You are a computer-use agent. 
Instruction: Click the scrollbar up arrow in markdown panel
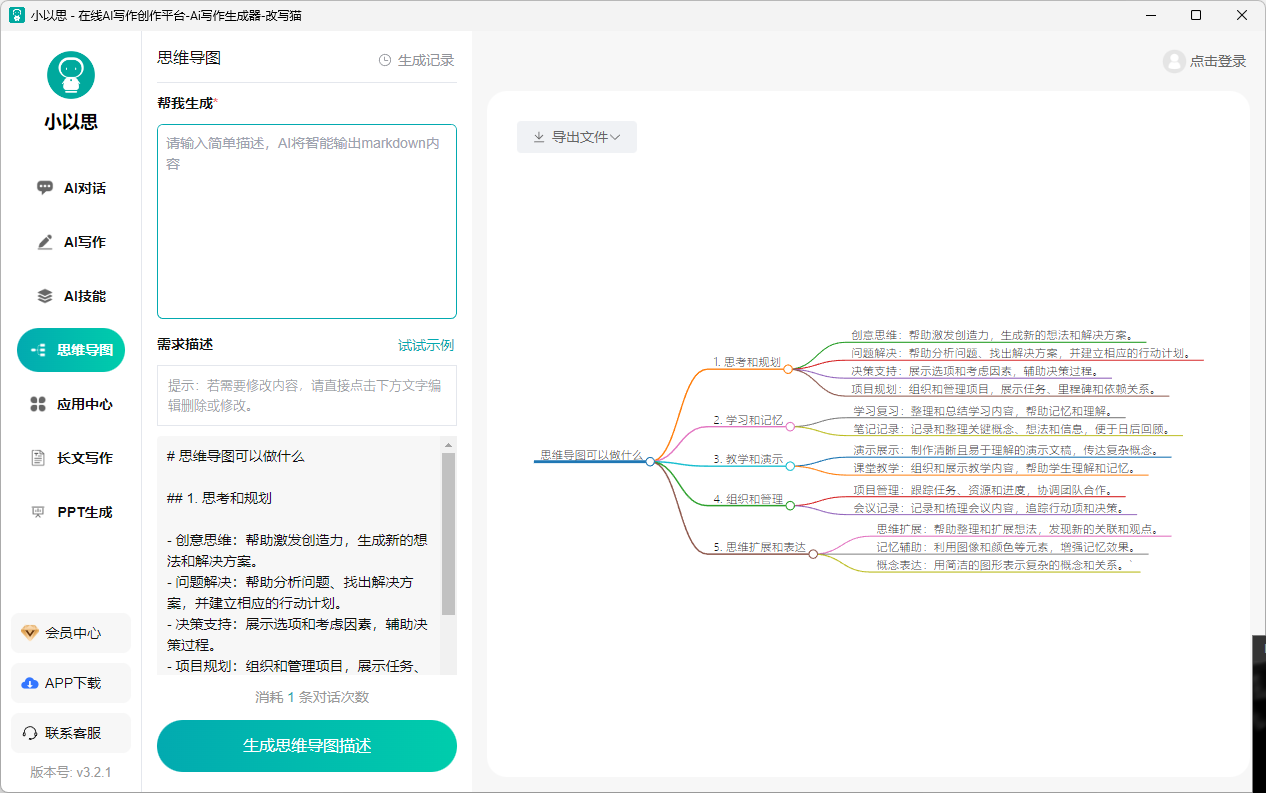click(449, 444)
